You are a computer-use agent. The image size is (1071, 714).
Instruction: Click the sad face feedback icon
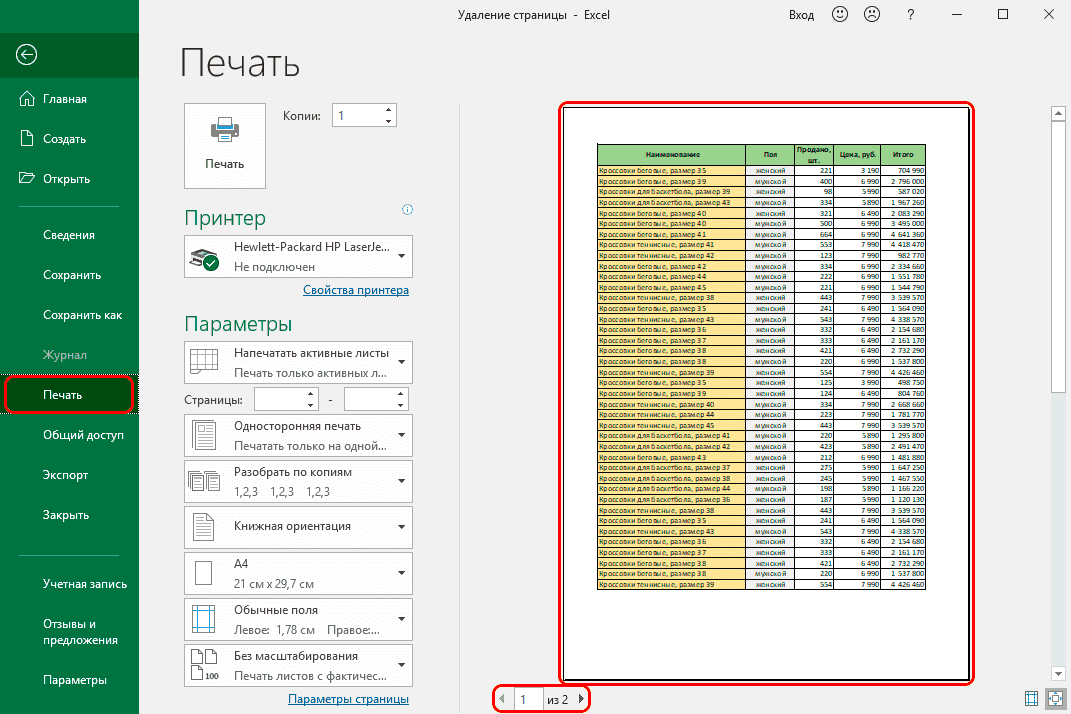[x=871, y=15]
